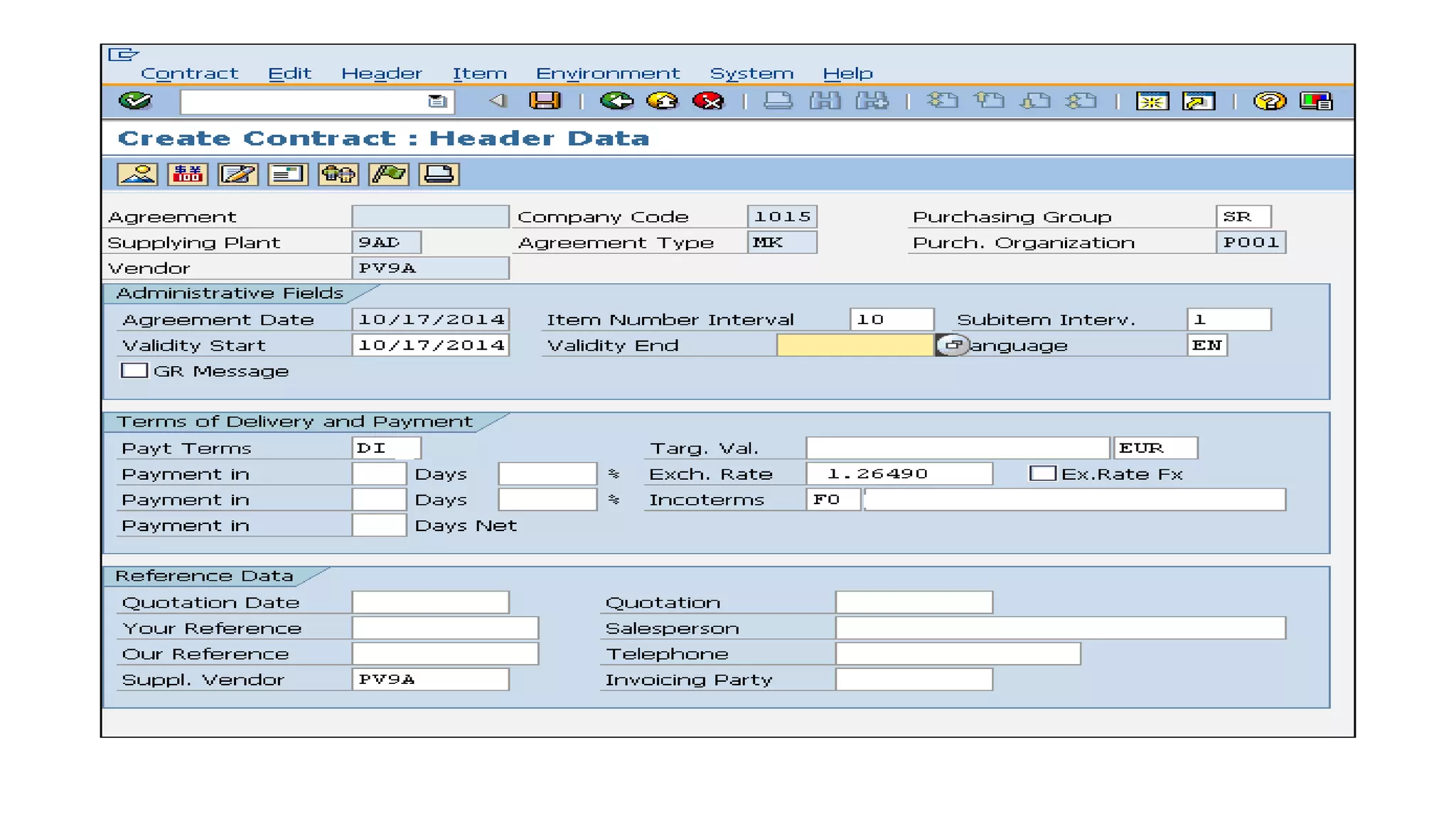
Task: Open the Header menu
Action: [x=381, y=73]
